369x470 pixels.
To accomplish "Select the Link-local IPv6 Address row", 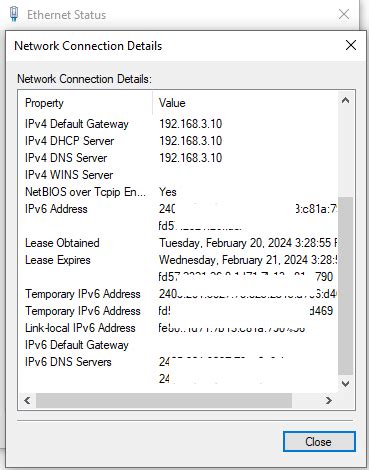I will (x=178, y=328).
